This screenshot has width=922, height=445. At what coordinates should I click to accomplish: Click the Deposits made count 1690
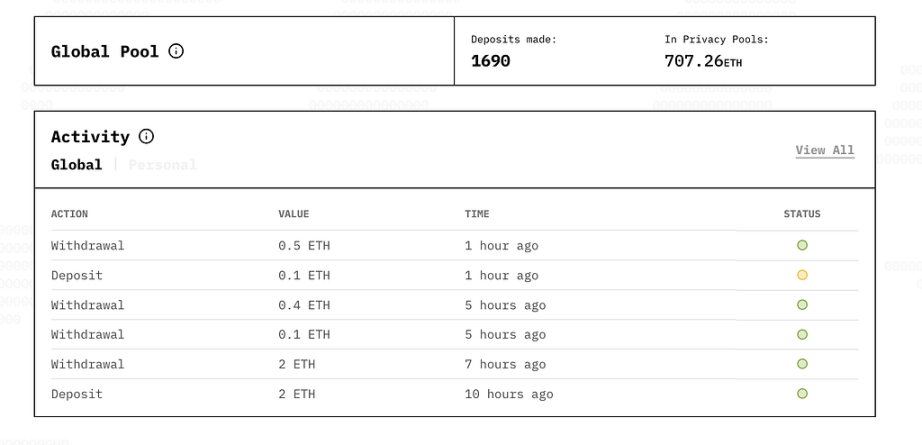click(x=491, y=62)
